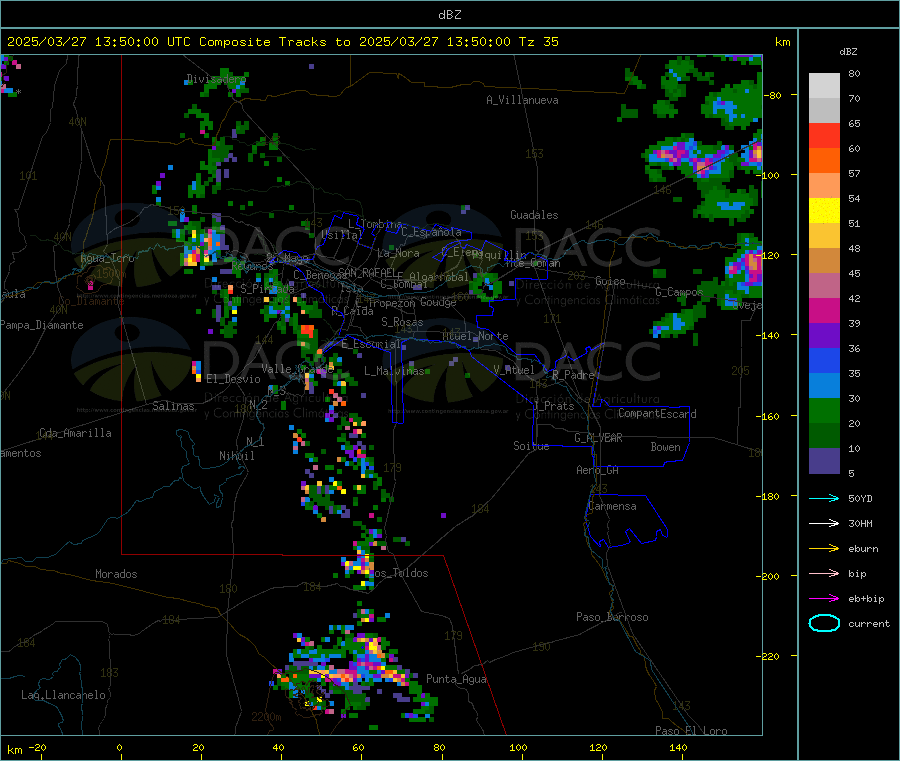Click the slate-blue lowest legend swatch
Screen dimensions: 900x761
click(824, 461)
